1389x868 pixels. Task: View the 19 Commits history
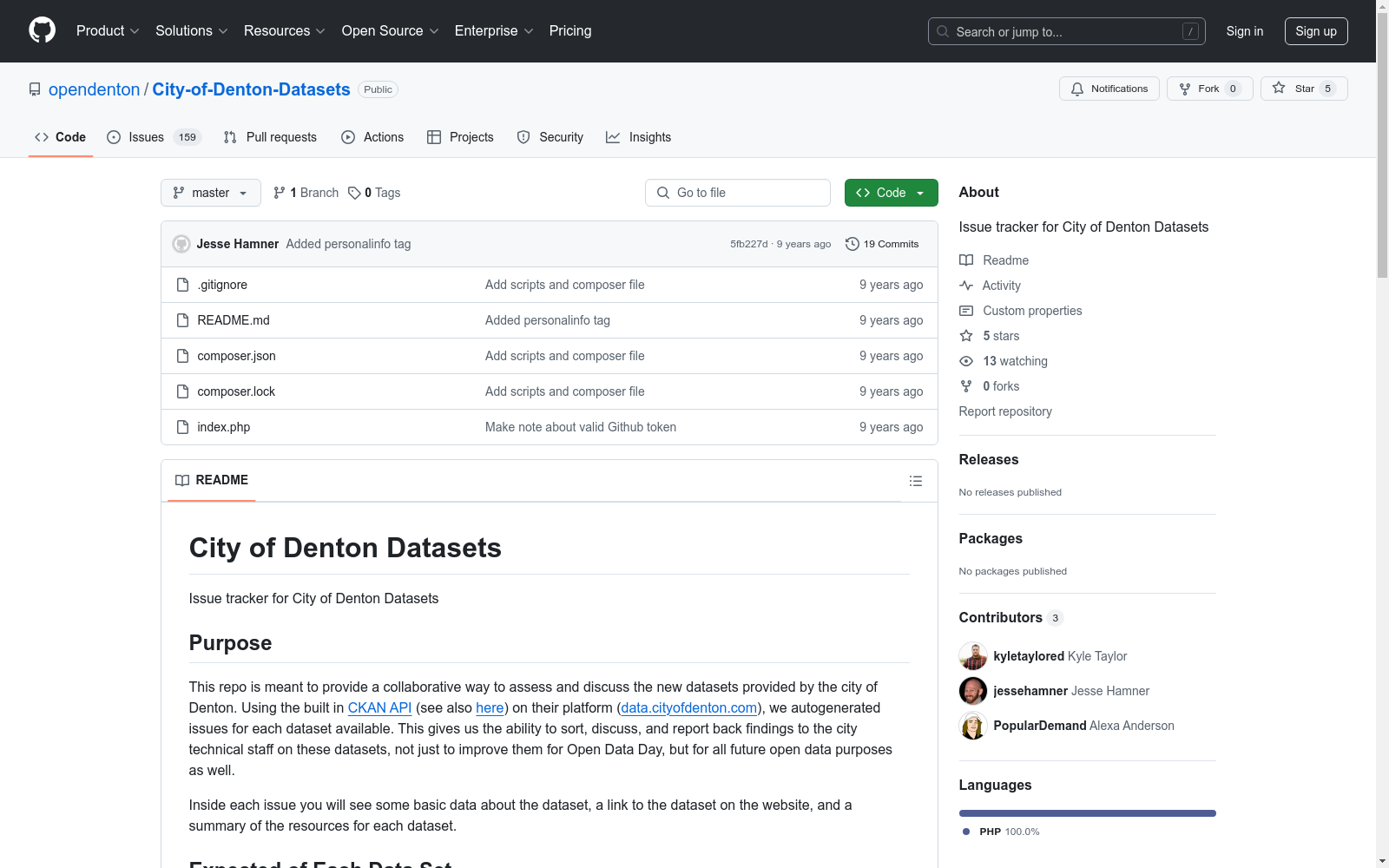tap(882, 244)
